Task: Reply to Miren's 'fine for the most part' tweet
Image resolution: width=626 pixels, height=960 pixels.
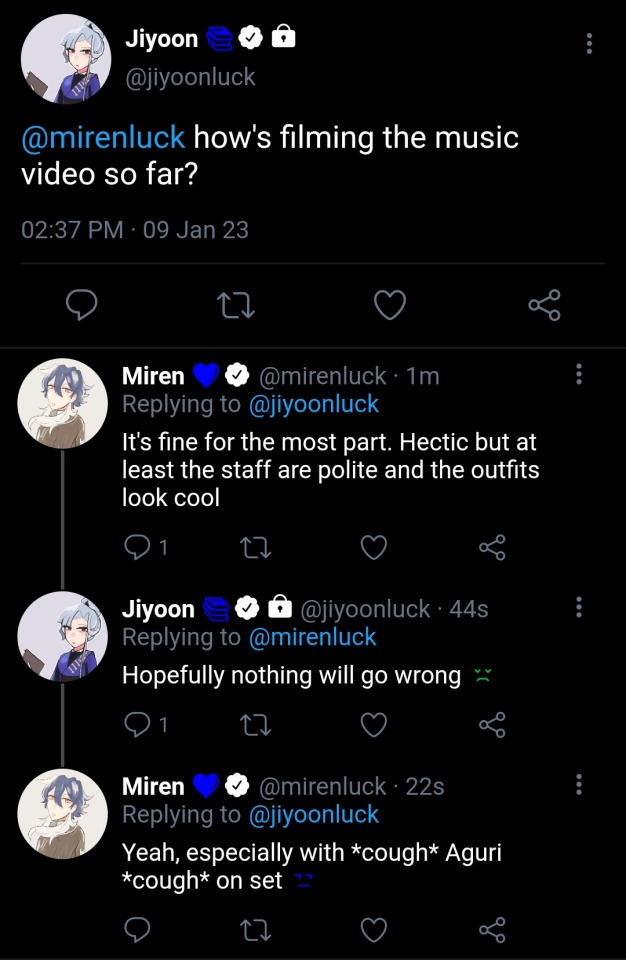Action: tap(135, 547)
